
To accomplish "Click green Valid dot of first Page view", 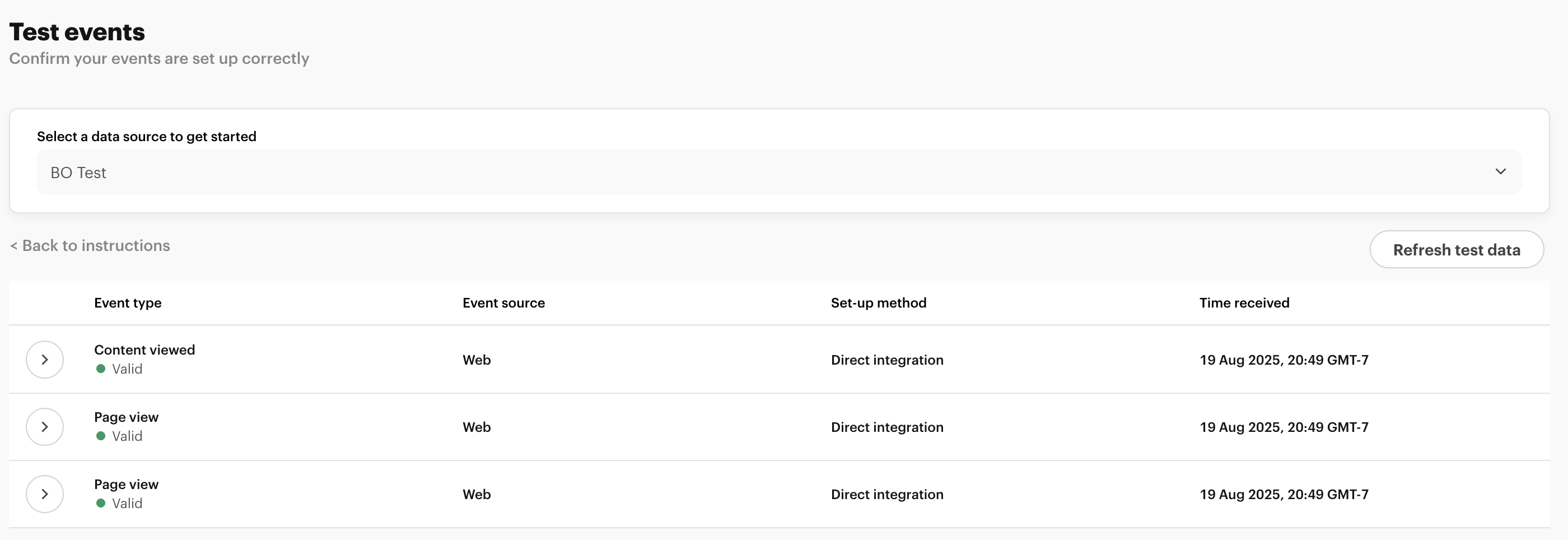I will [101, 436].
